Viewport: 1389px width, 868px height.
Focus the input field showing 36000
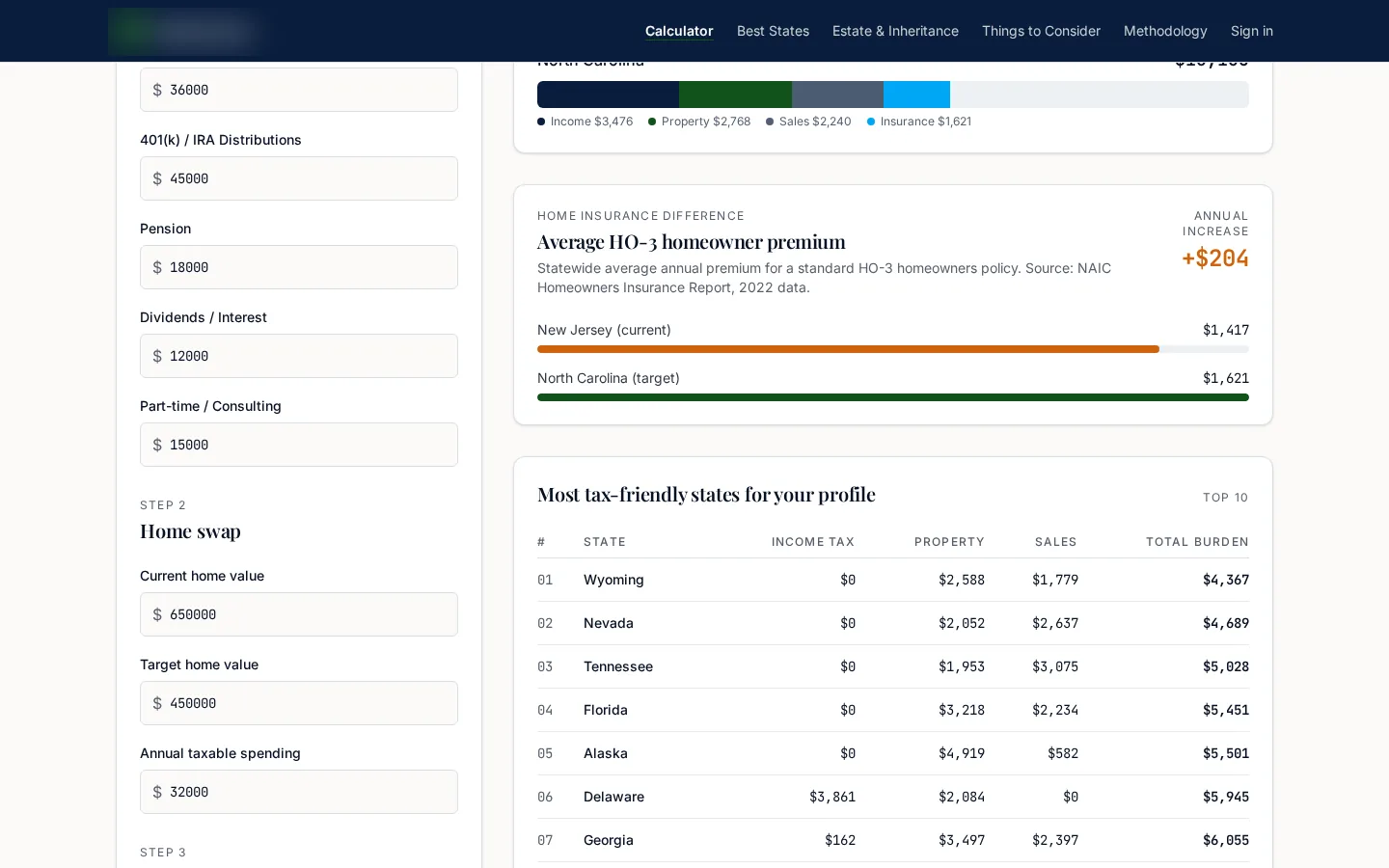[x=299, y=90]
